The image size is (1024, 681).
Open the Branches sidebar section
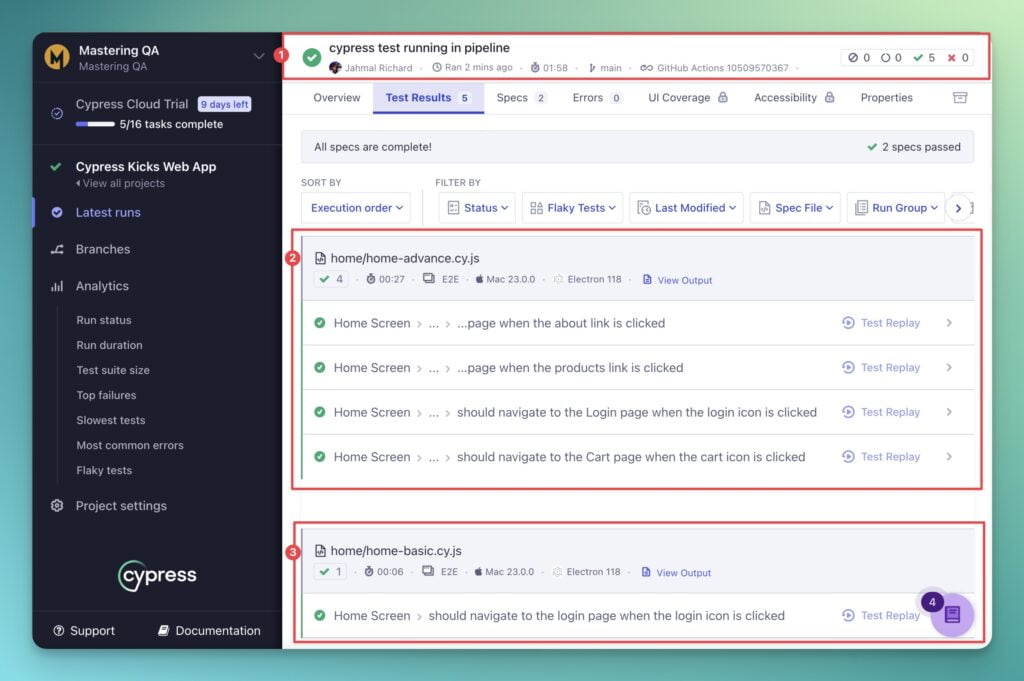click(x=103, y=249)
